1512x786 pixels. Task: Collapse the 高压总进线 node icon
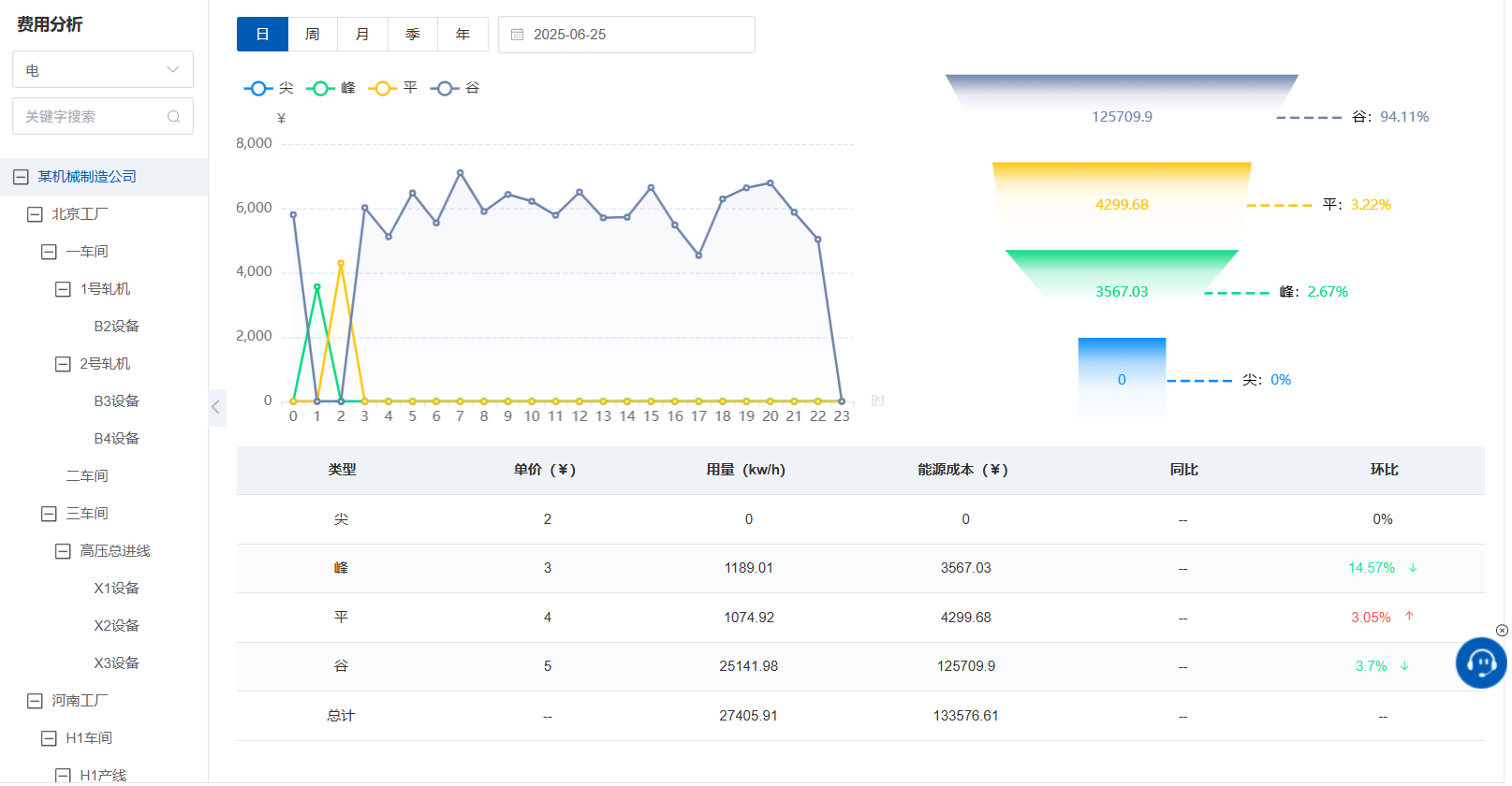(63, 551)
